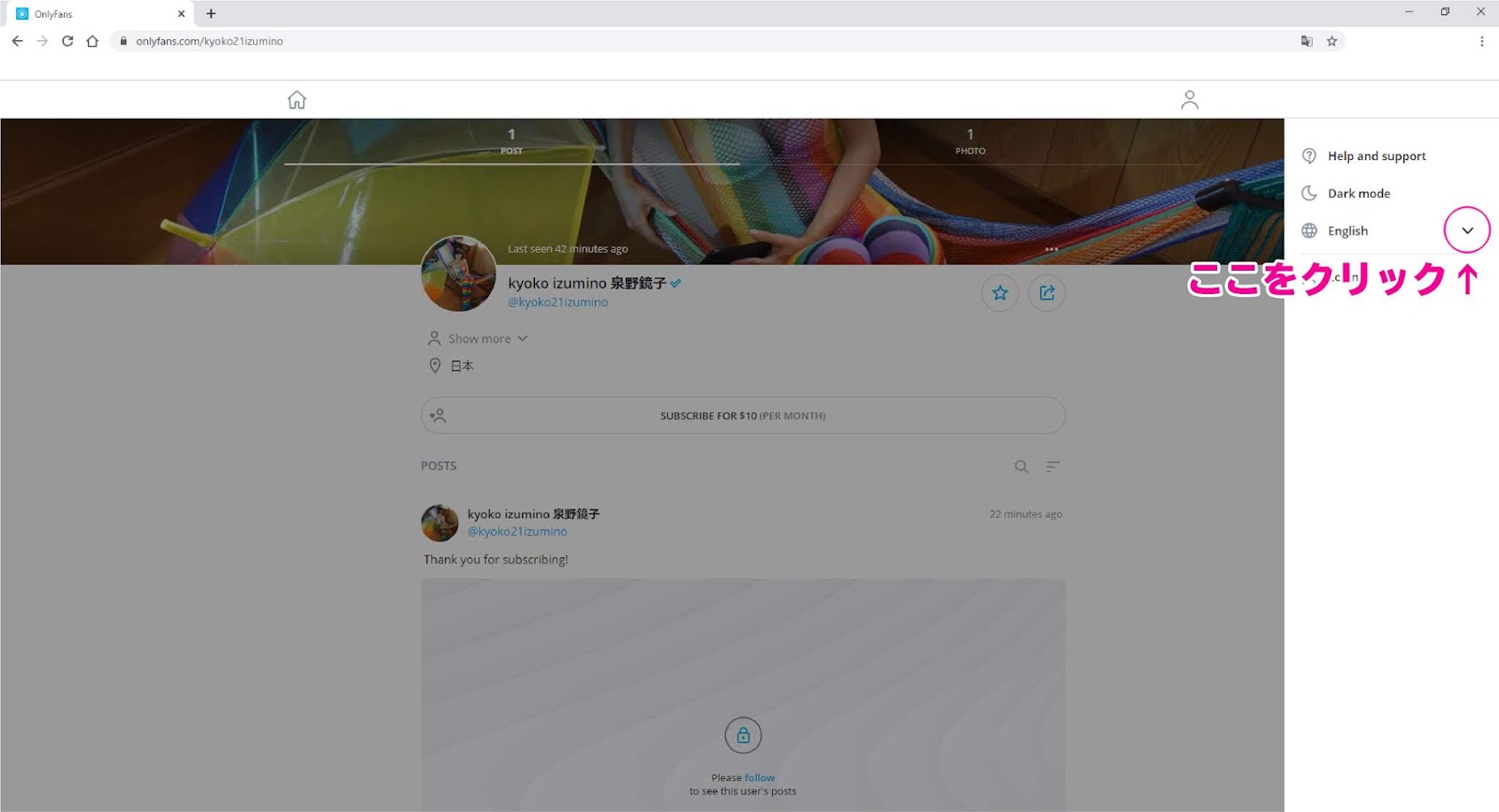Toggle Dark mode
This screenshot has height=812, width=1499.
coord(1358,193)
